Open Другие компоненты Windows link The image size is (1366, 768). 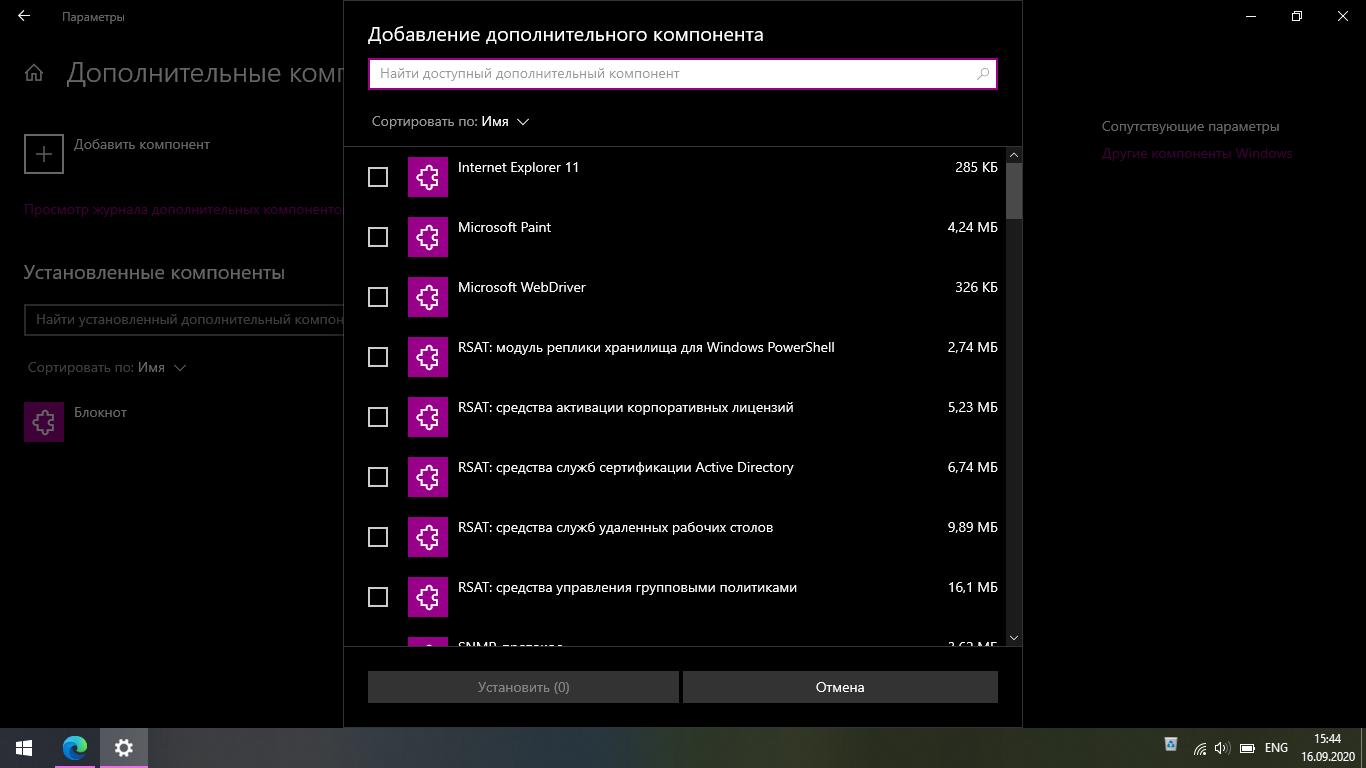[x=1197, y=154]
